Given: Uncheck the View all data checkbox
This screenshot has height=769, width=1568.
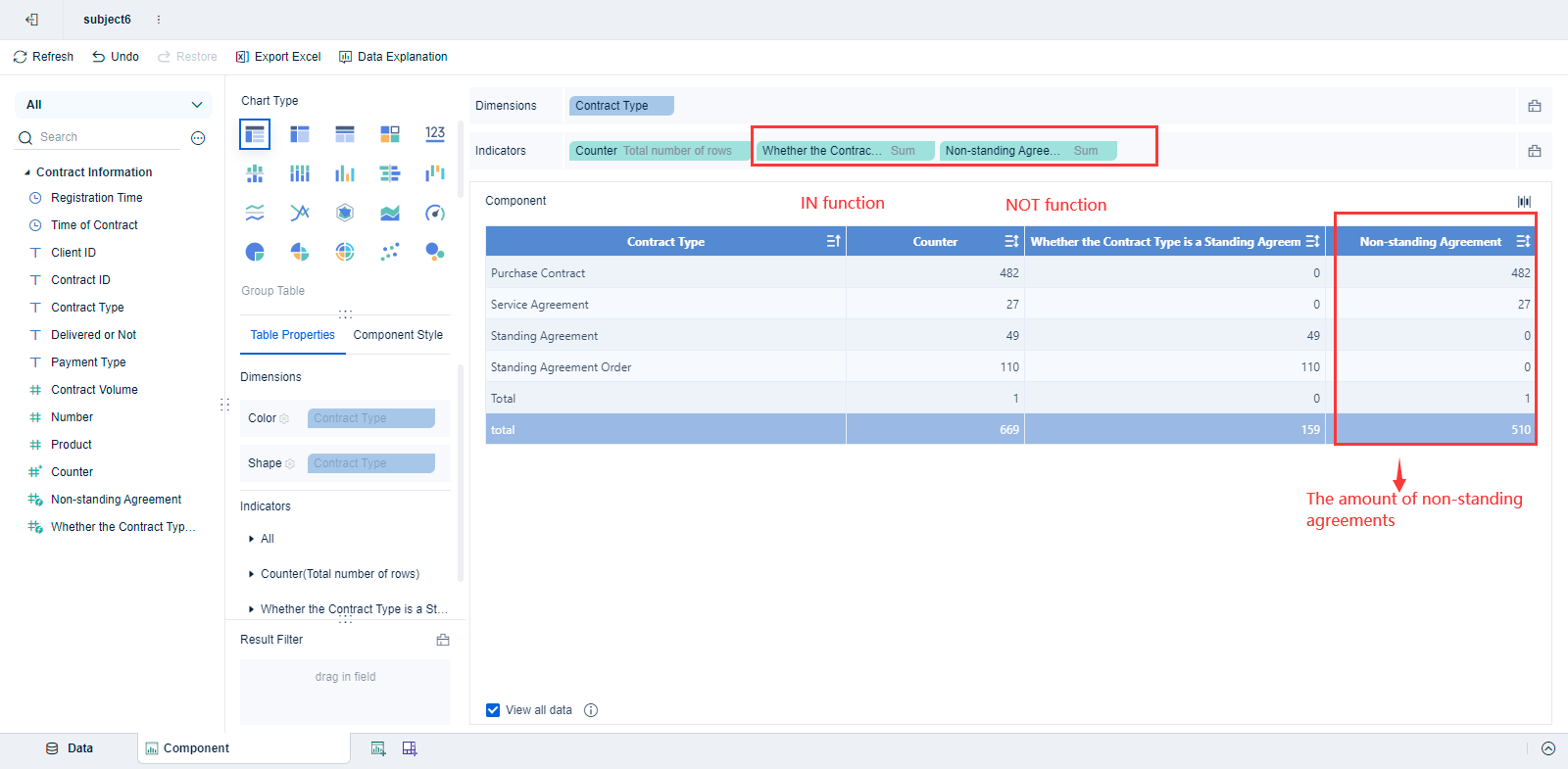Looking at the screenshot, I should point(493,710).
